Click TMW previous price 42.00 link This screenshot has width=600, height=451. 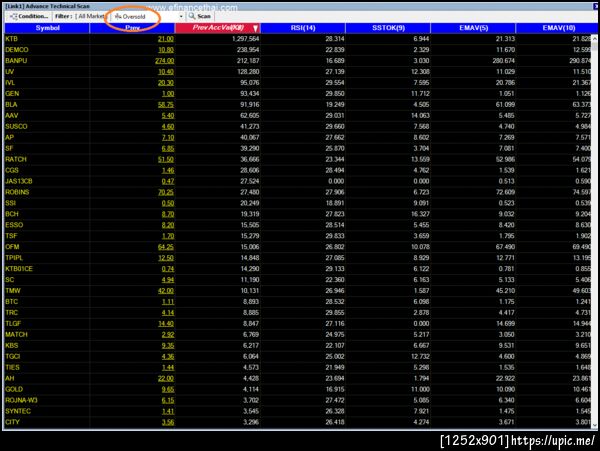coord(166,291)
